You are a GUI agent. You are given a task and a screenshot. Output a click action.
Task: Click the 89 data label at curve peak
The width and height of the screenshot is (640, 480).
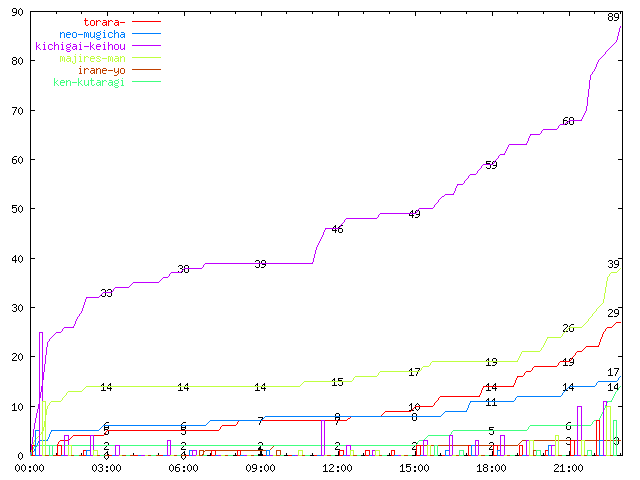click(x=614, y=17)
